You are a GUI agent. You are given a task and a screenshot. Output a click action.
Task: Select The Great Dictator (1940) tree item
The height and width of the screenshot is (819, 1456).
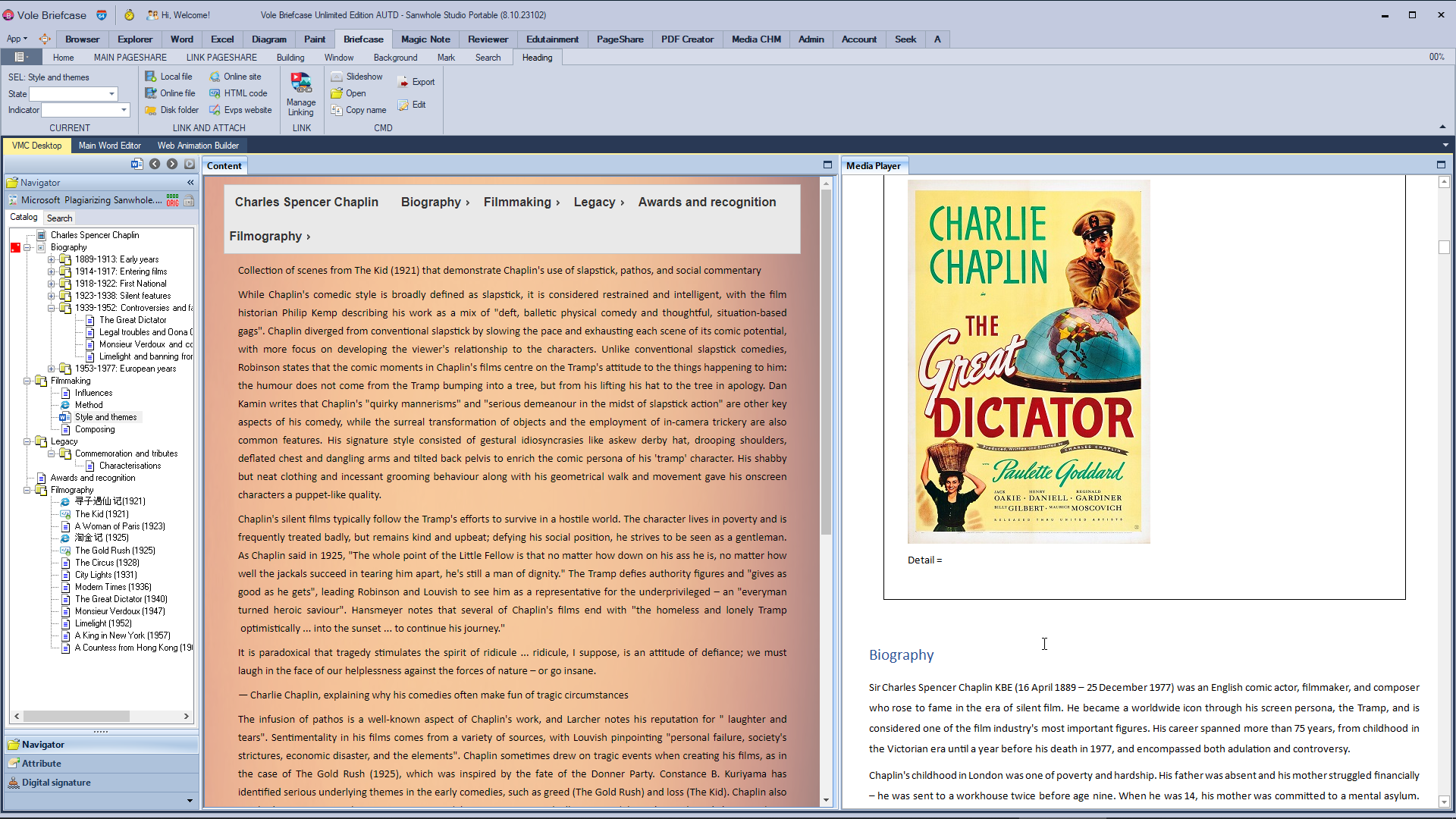(x=121, y=599)
